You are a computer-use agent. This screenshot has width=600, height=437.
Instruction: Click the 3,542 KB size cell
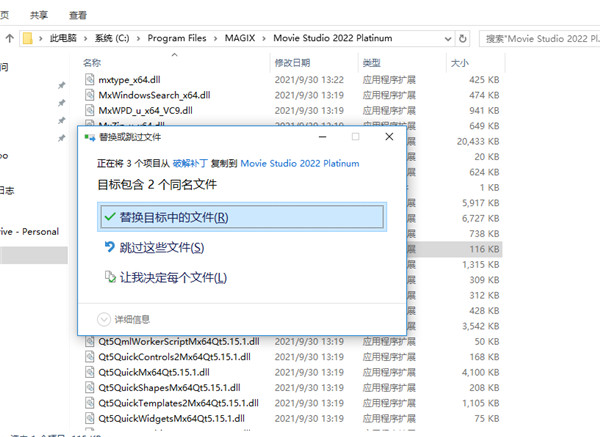[x=481, y=326]
